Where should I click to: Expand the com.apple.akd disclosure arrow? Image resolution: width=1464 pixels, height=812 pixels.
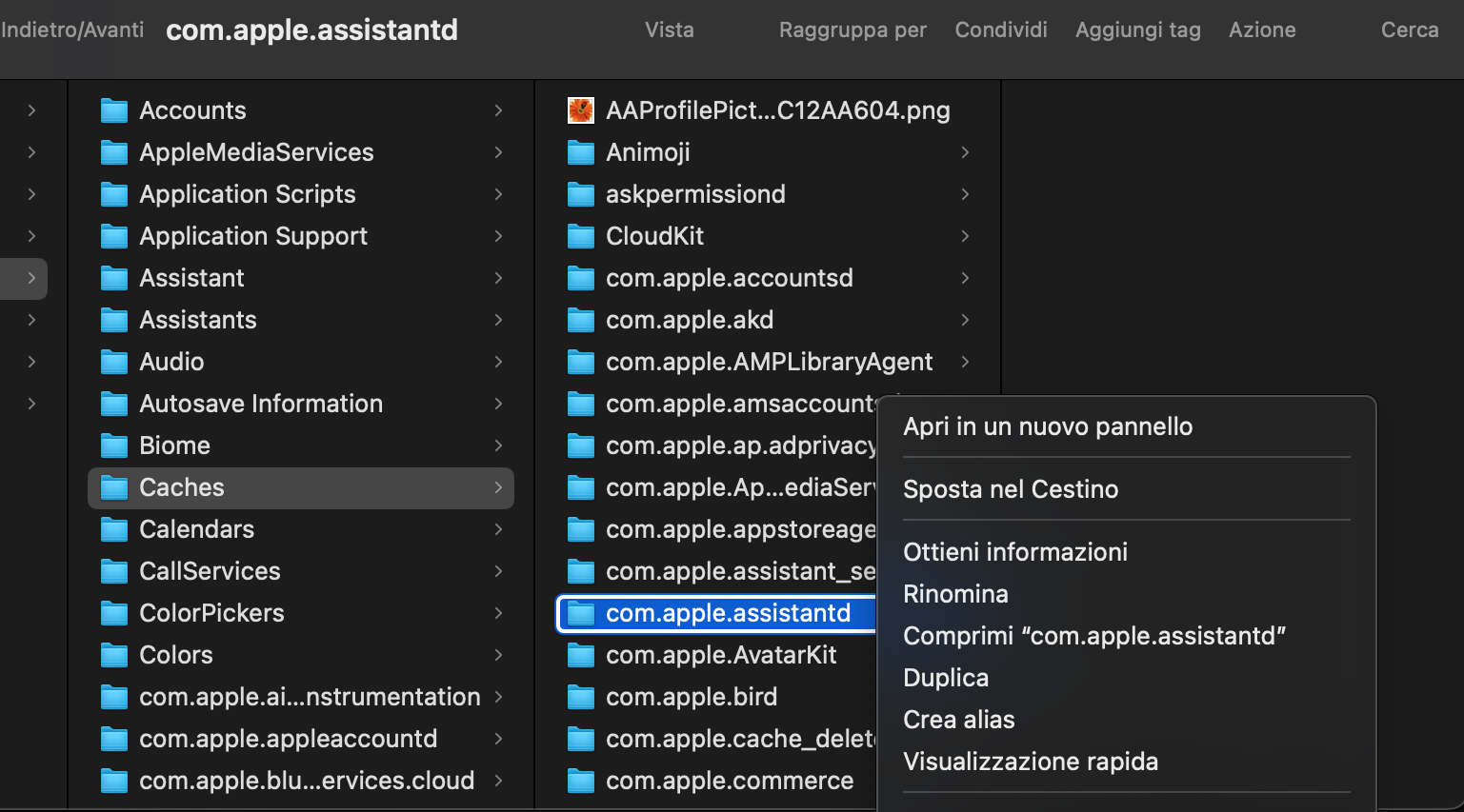tap(965, 320)
